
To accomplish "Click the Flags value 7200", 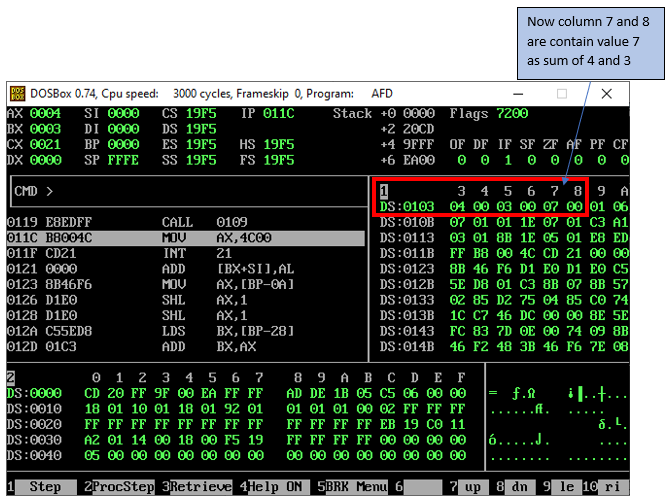I will point(512,114).
